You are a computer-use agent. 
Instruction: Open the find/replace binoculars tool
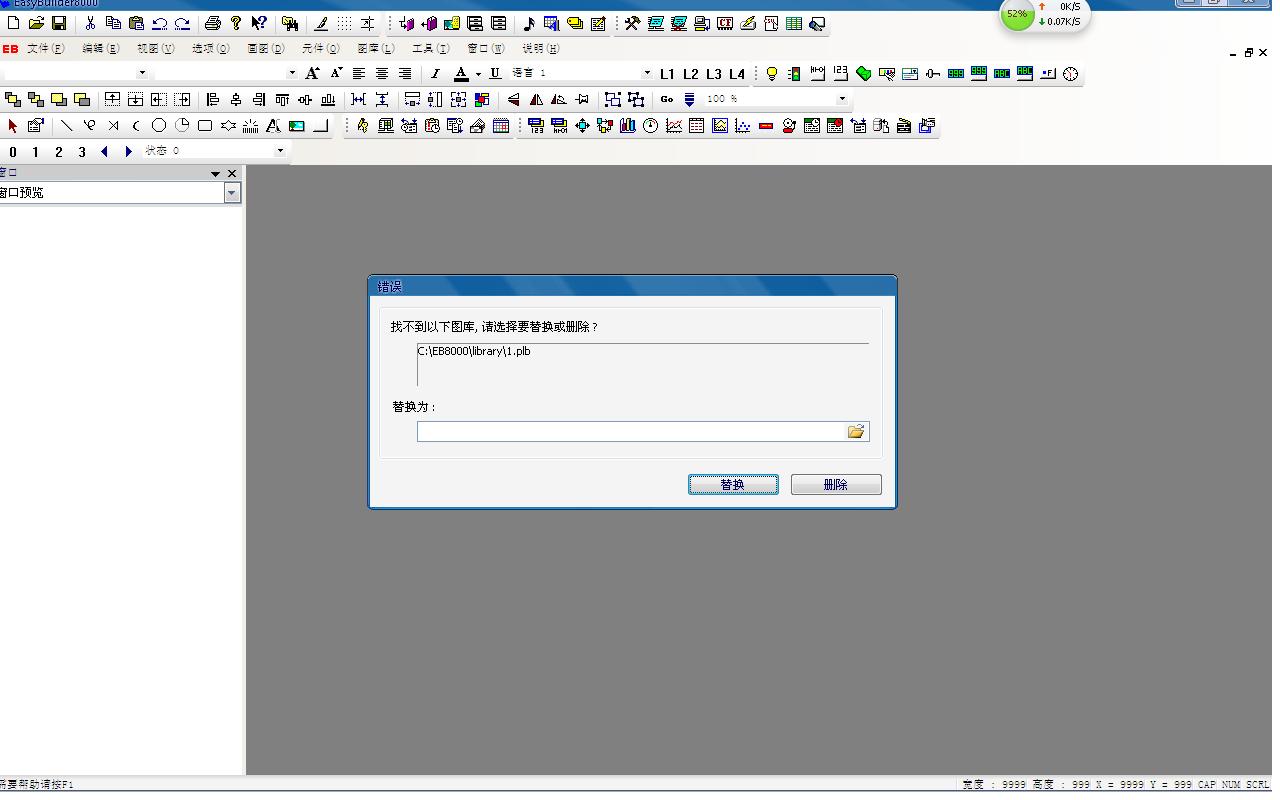point(290,23)
